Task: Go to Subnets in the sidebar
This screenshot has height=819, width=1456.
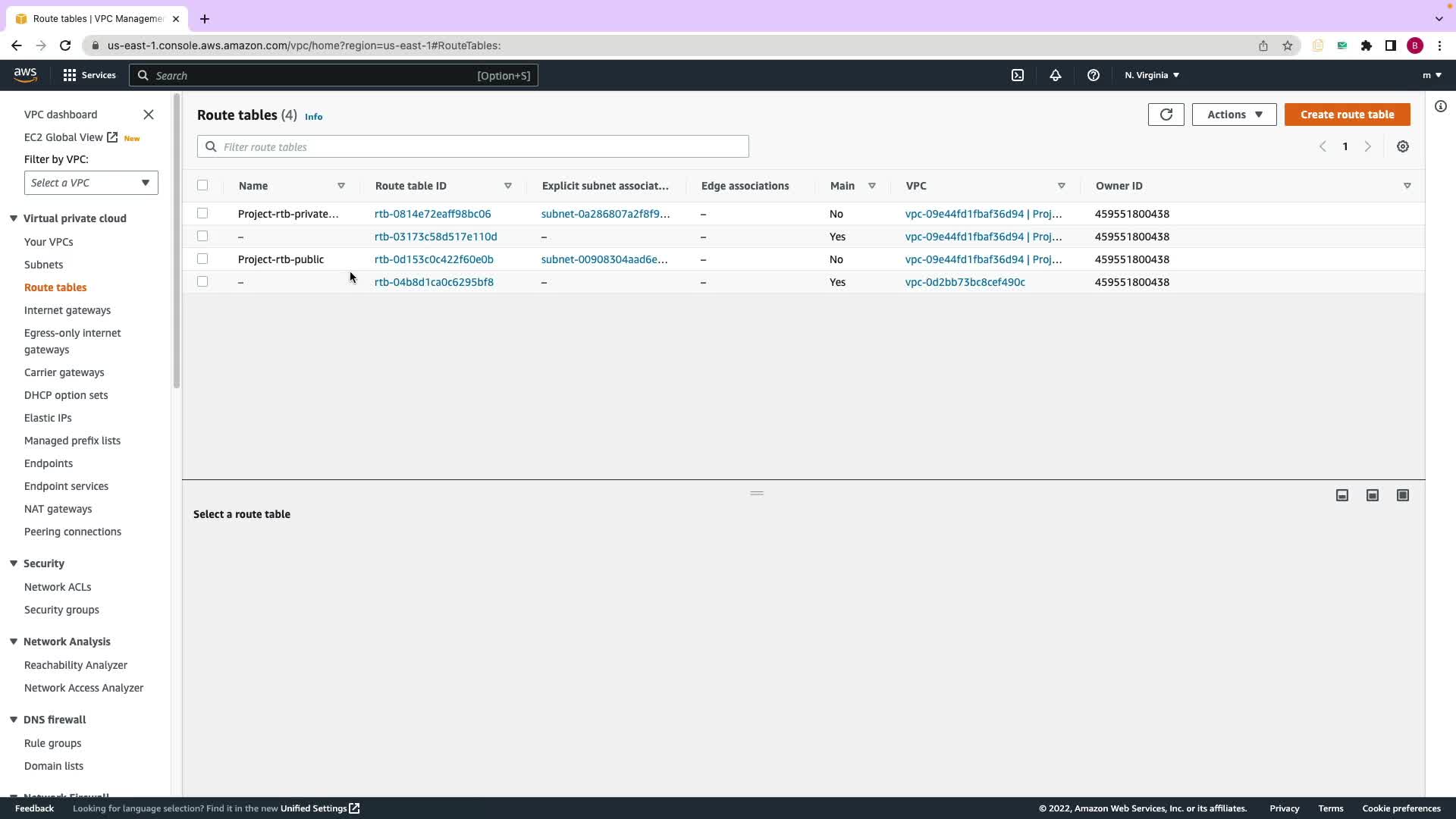Action: [x=43, y=265]
